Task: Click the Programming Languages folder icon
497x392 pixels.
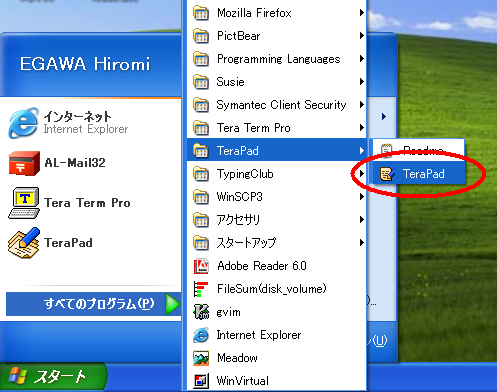Action: point(201,59)
